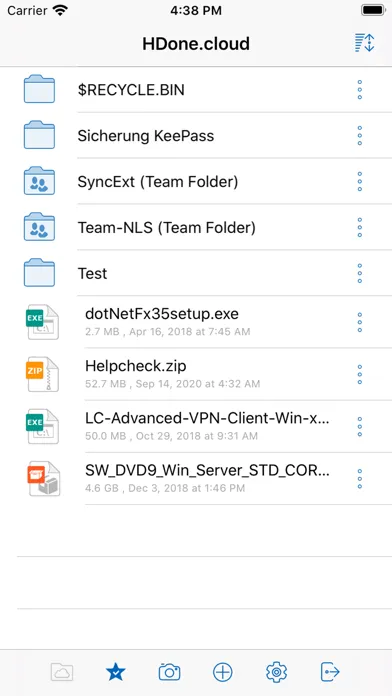Screen dimensions: 392x696
Task: Open the favorites star tab
Action: (116, 672)
